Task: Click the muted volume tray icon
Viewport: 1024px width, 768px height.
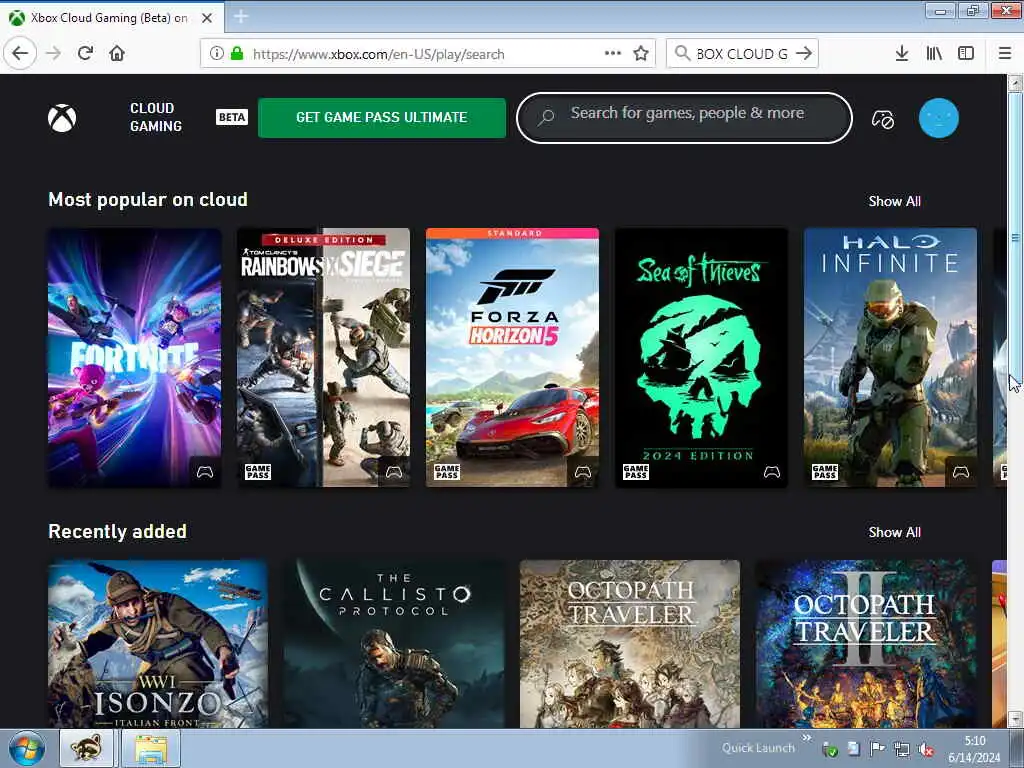Action: click(926, 750)
